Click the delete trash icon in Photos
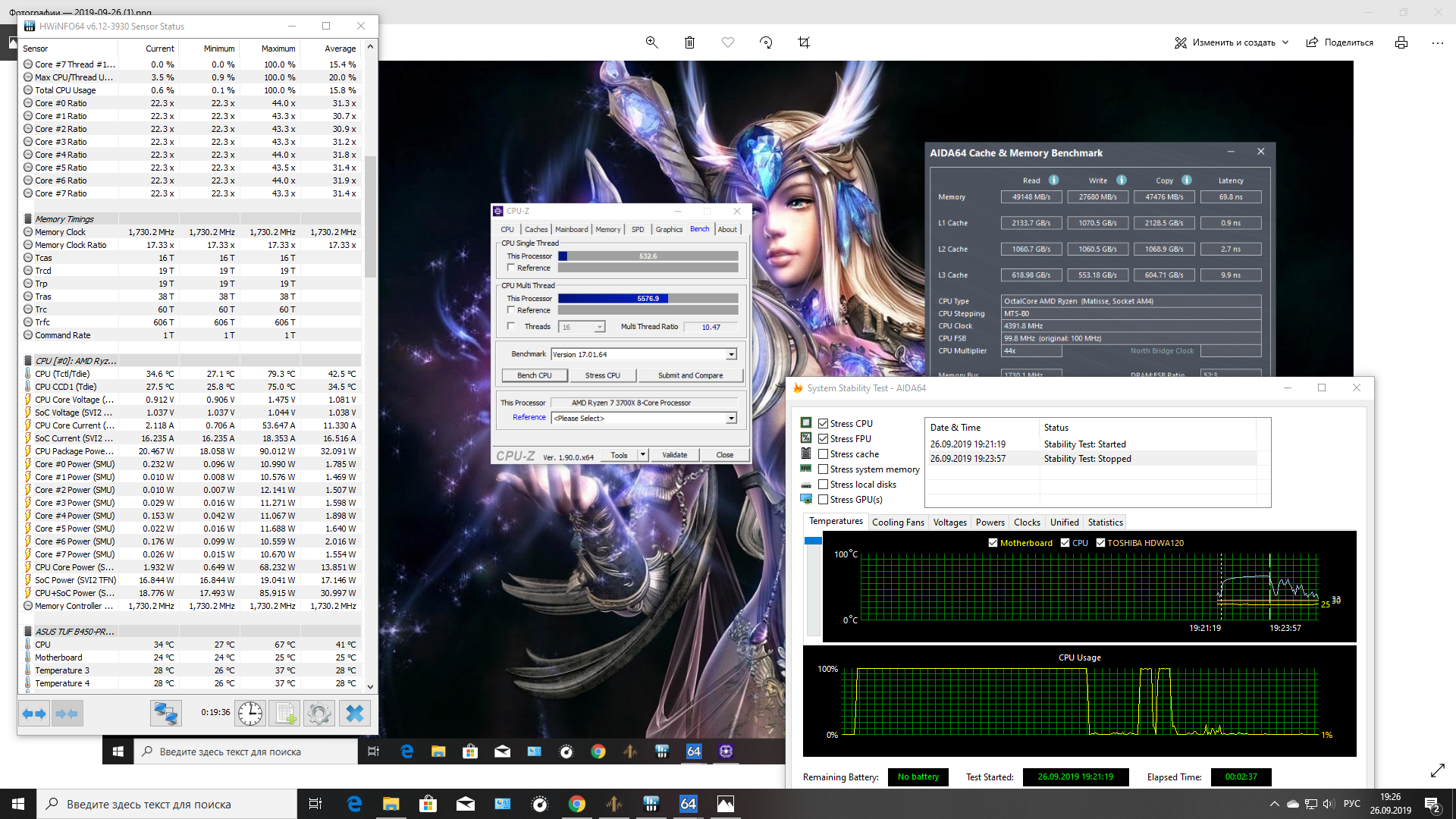1456x819 pixels. tap(689, 42)
